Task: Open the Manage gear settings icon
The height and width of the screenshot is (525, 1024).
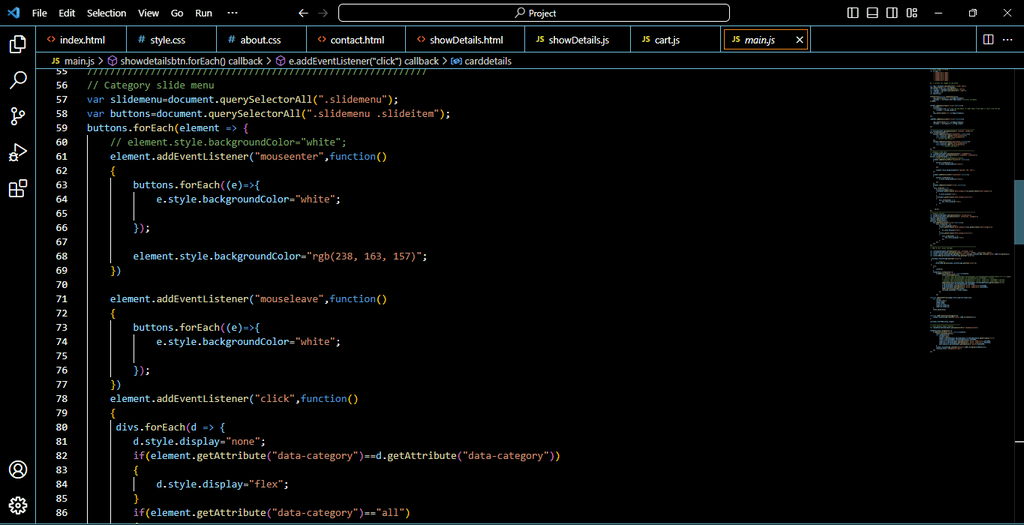Action: pos(18,505)
